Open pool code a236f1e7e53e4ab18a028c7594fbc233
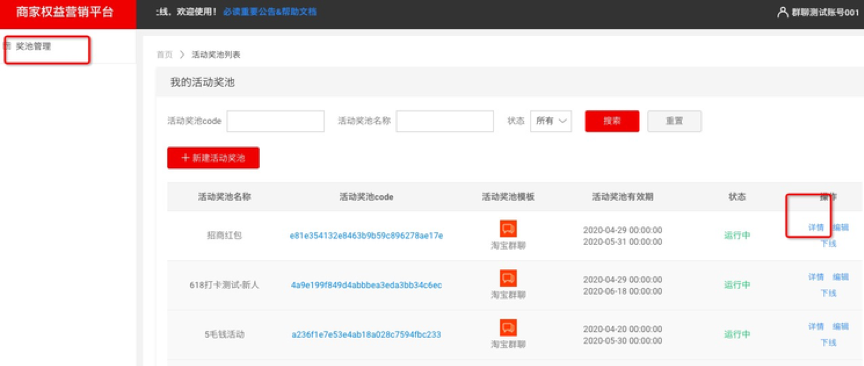 [x=366, y=335]
